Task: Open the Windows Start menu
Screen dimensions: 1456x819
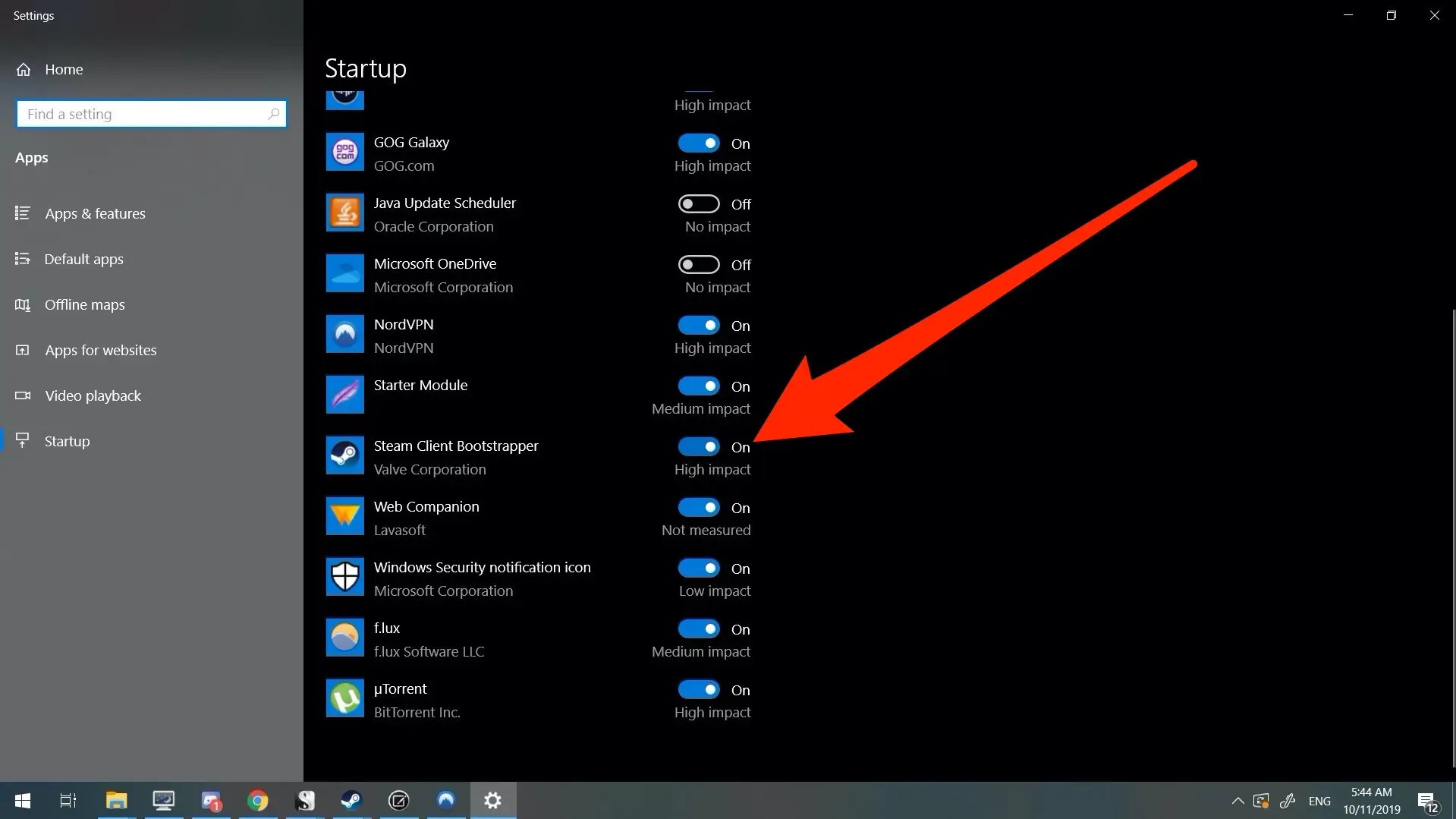Action: [x=23, y=800]
